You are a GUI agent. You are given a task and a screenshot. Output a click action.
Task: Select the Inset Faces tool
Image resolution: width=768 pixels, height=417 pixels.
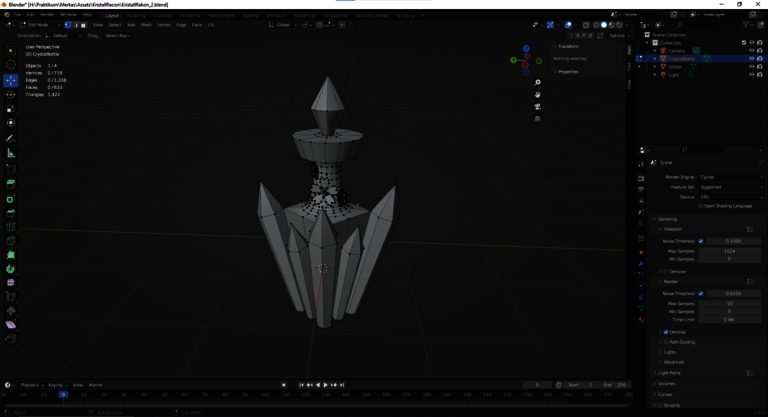[11, 199]
